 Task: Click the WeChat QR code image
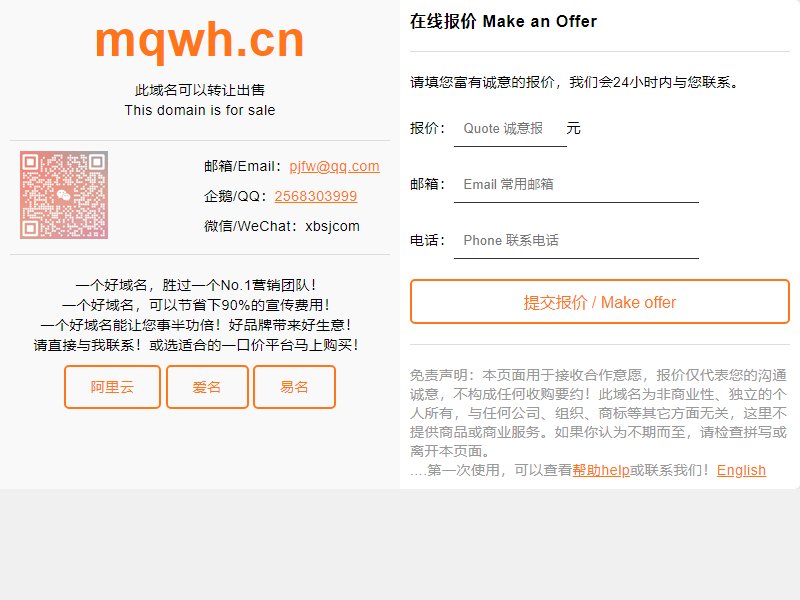64,195
